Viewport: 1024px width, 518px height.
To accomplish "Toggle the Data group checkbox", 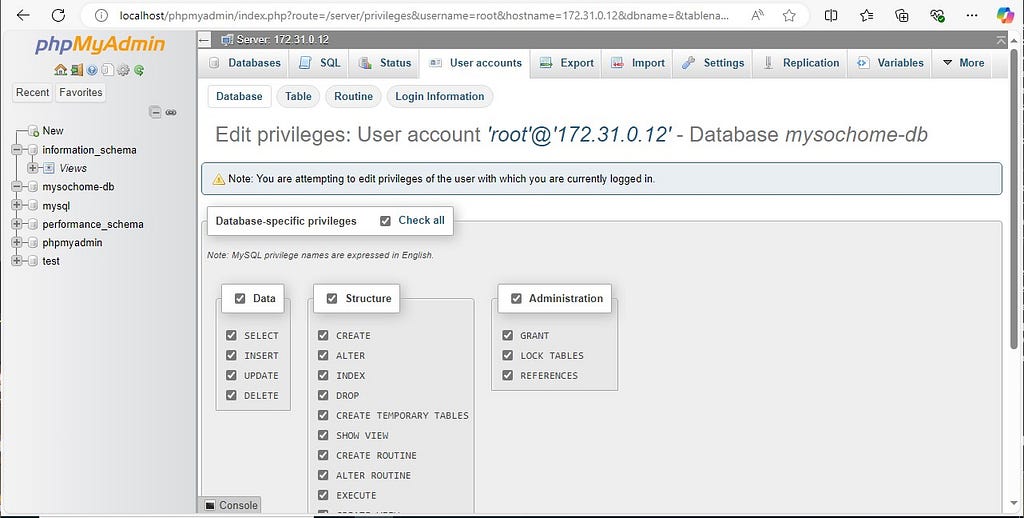I will click(x=240, y=299).
